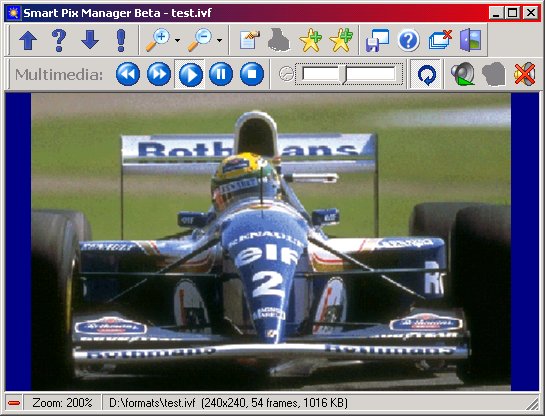
Task: Play the multimedia file
Action: pyautogui.click(x=190, y=74)
